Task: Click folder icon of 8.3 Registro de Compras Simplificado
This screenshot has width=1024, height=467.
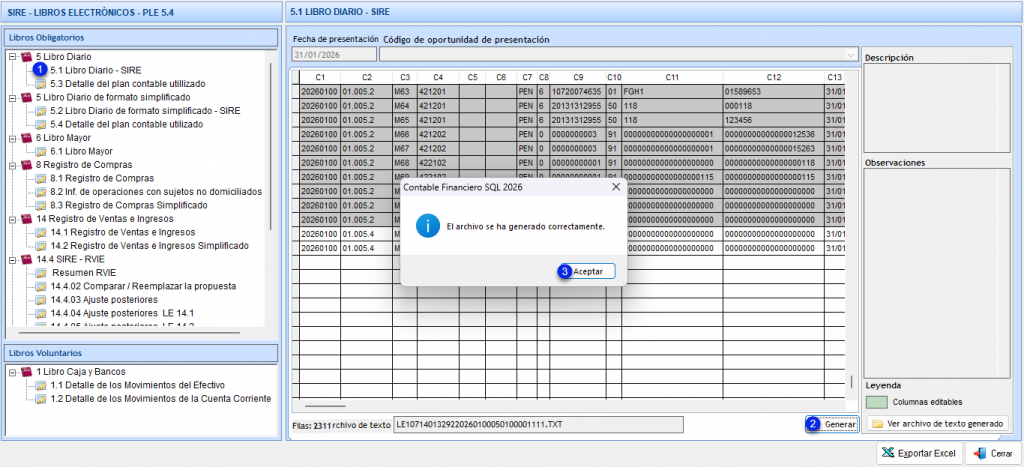Action: click(40, 205)
